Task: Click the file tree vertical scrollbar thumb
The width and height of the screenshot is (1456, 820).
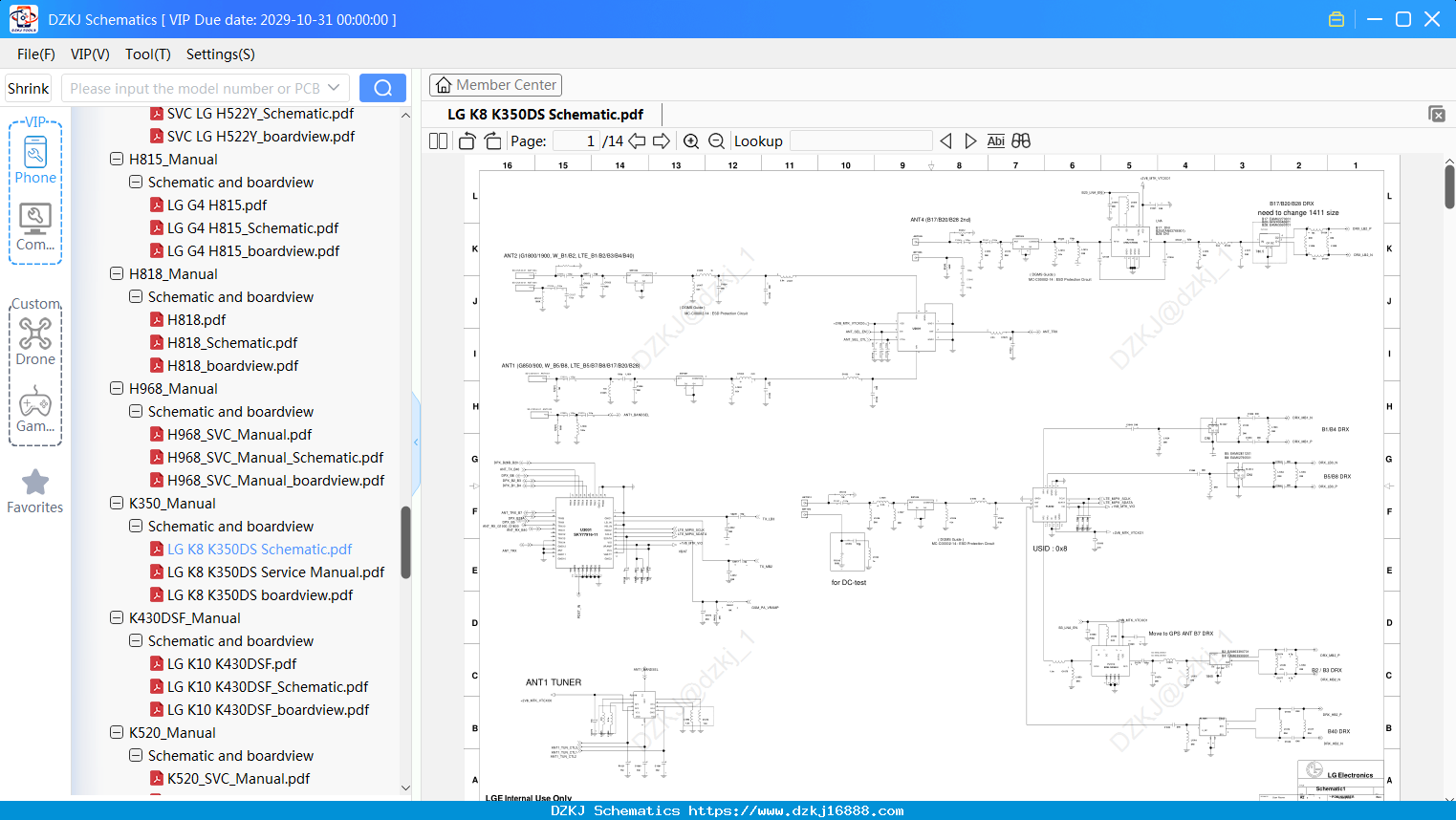Action: coord(405,542)
